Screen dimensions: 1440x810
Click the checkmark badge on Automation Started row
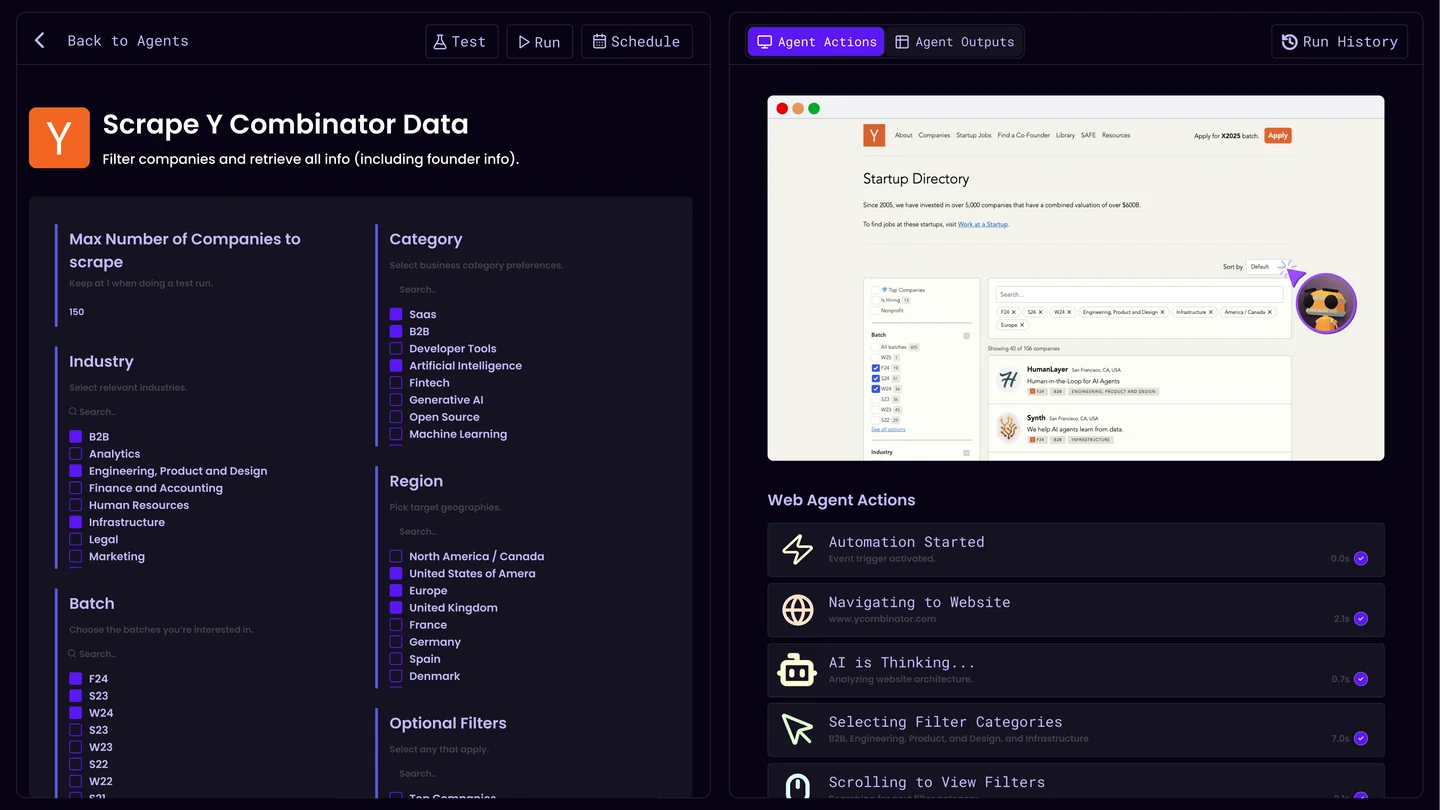pos(1361,559)
